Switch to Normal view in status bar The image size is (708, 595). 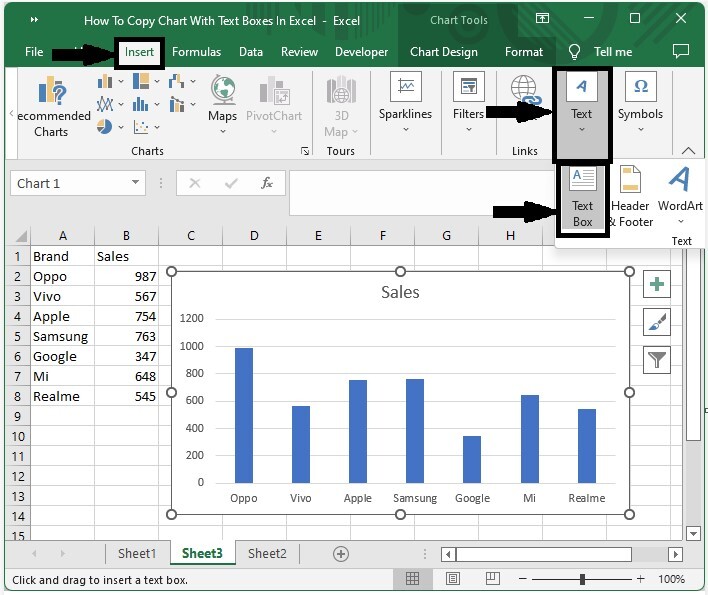[x=412, y=579]
